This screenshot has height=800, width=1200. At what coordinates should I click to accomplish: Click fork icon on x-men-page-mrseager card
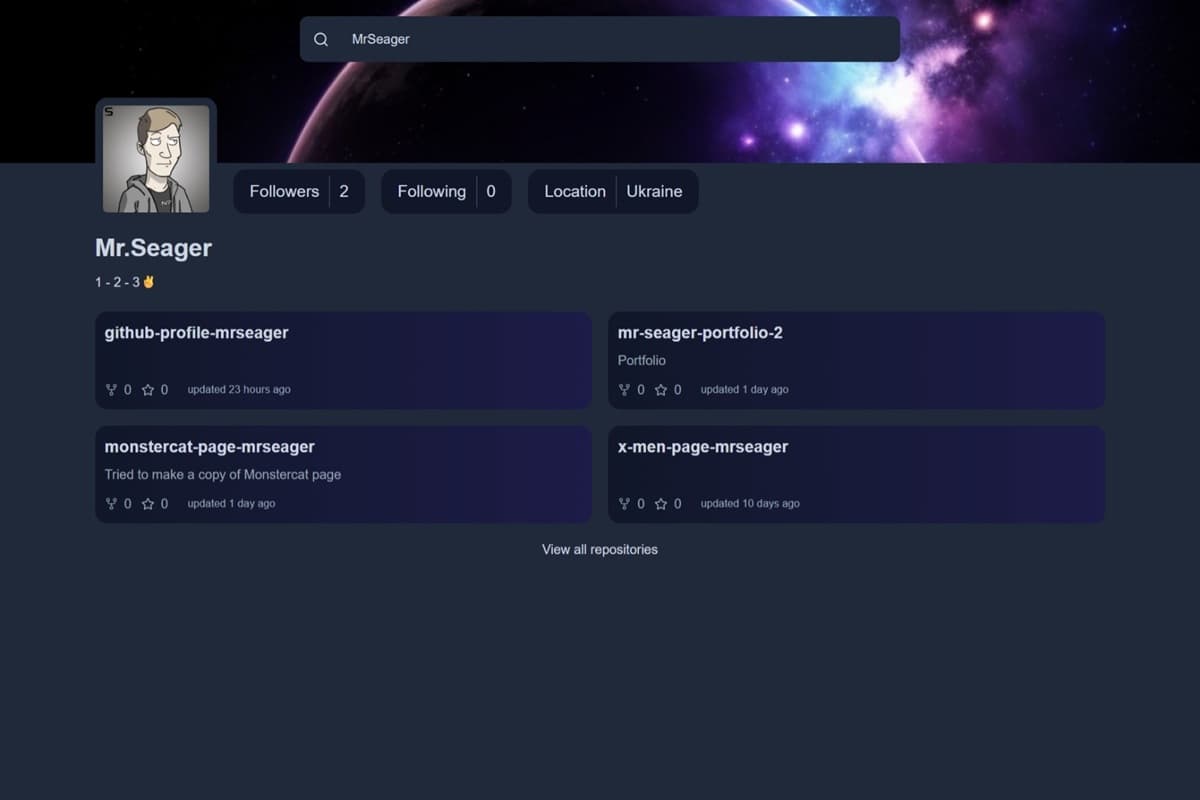coord(624,503)
